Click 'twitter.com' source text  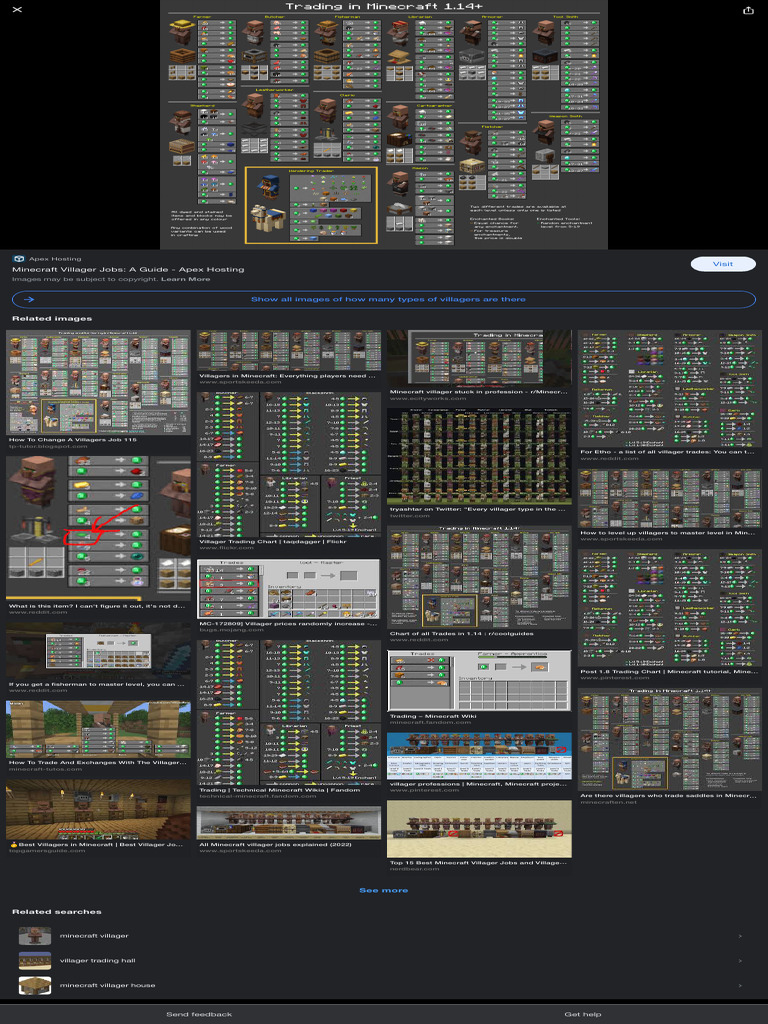[x=410, y=516]
